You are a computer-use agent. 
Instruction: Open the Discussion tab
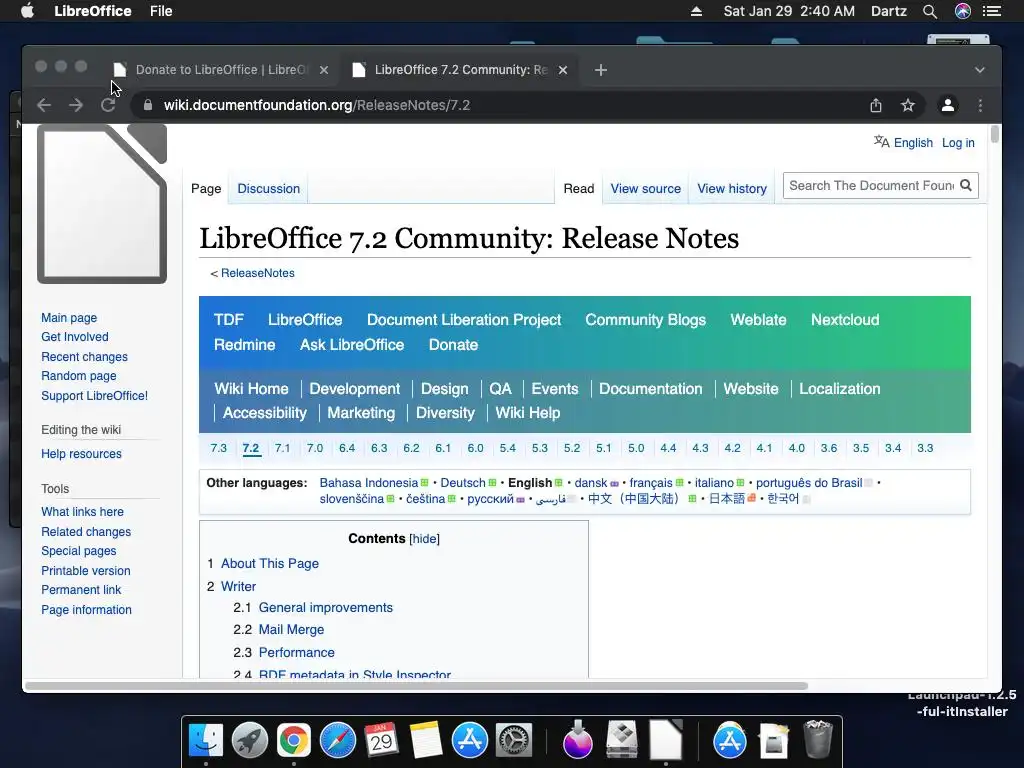pyautogui.click(x=268, y=188)
